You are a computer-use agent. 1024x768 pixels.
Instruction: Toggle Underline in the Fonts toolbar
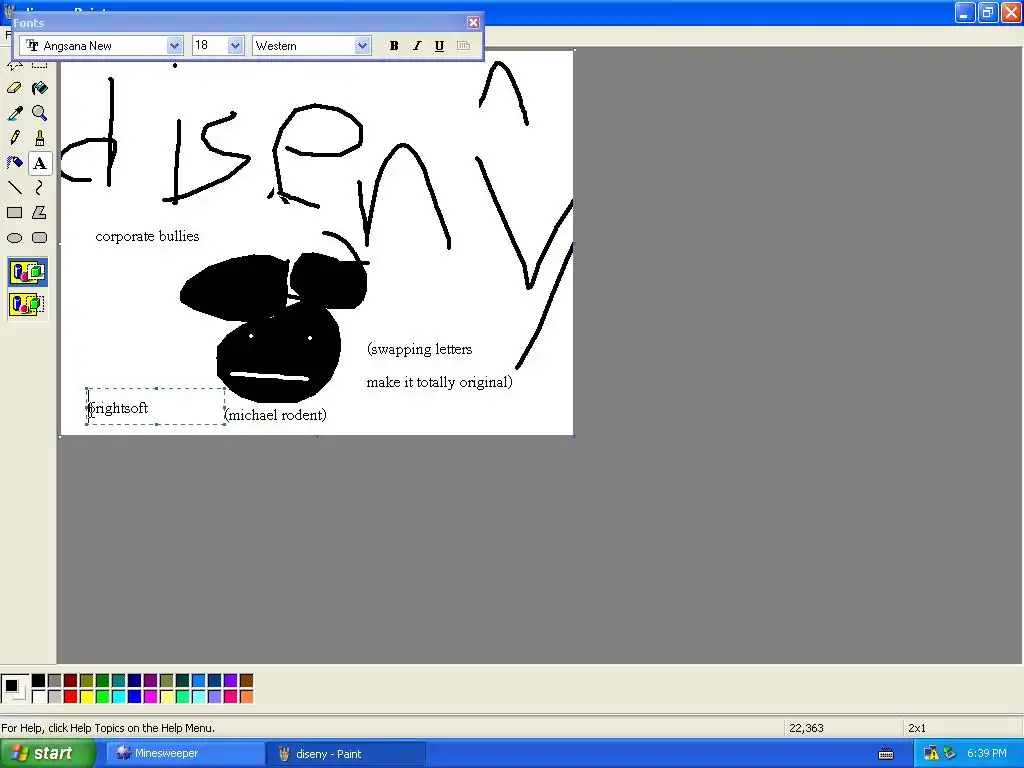tap(440, 46)
